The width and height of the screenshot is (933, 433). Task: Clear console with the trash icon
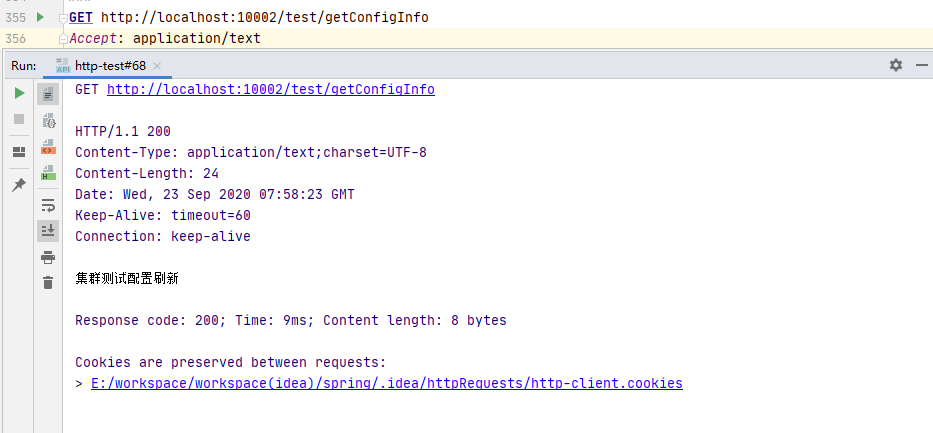click(x=48, y=283)
